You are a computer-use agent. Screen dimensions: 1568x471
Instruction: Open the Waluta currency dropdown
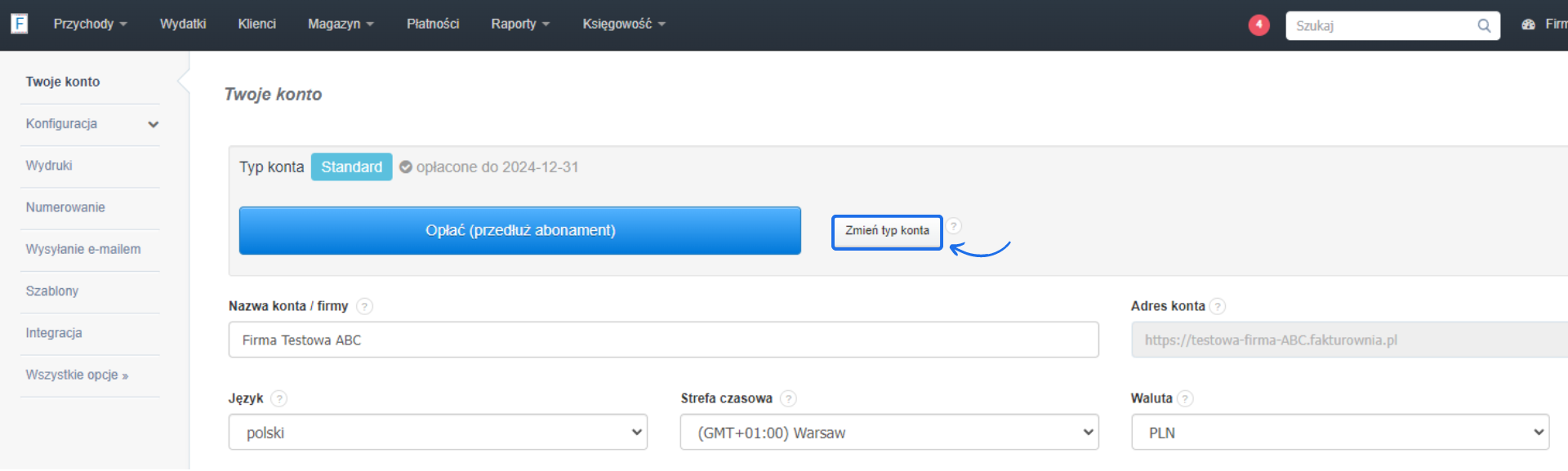tap(1340, 433)
